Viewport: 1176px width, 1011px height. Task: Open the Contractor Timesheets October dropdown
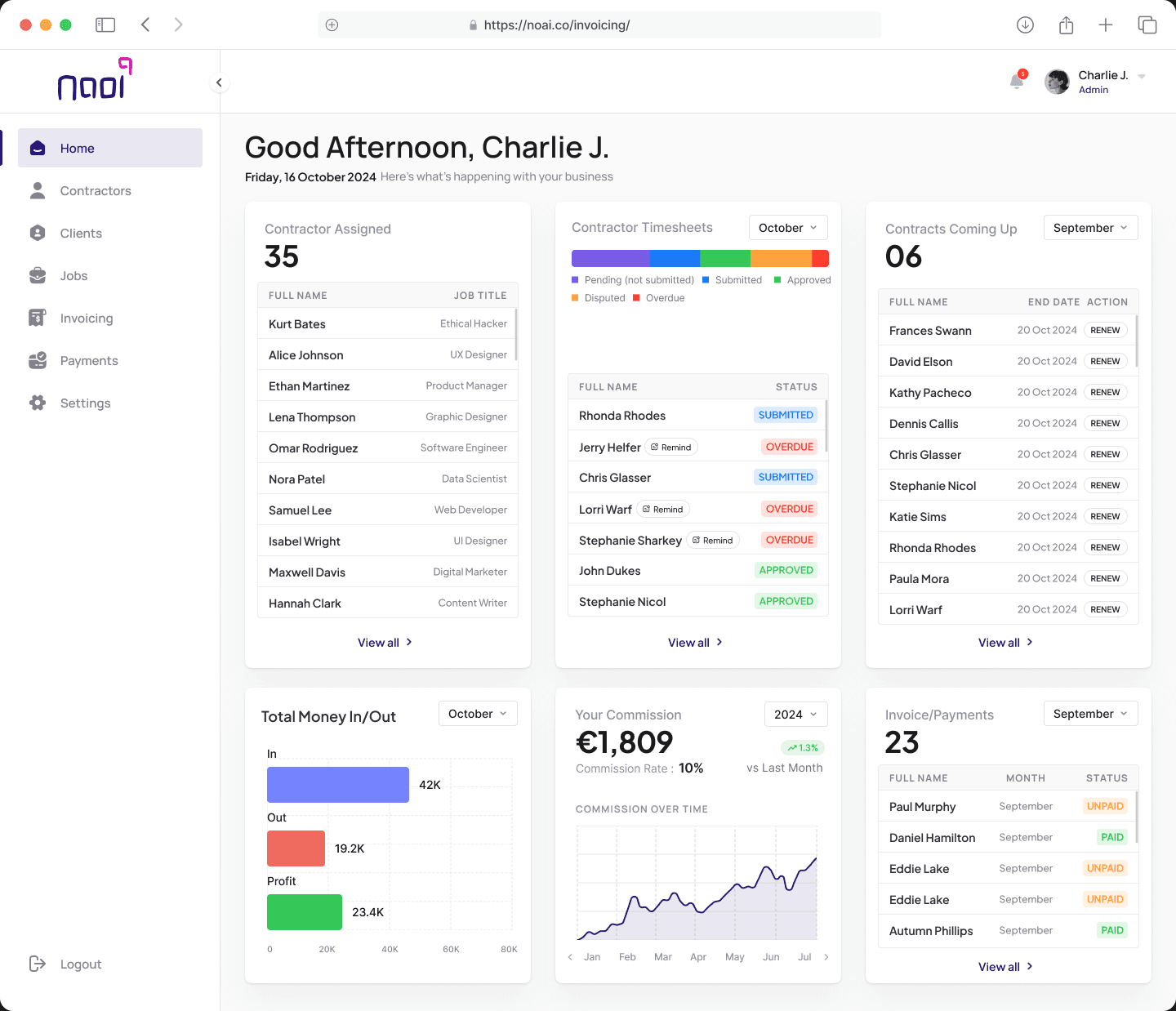pos(788,228)
